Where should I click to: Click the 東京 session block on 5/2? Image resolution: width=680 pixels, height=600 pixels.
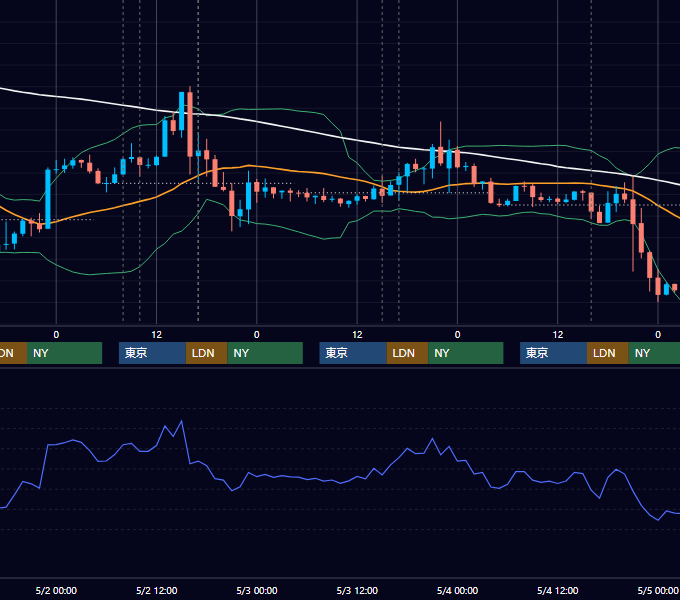pyautogui.click(x=152, y=353)
